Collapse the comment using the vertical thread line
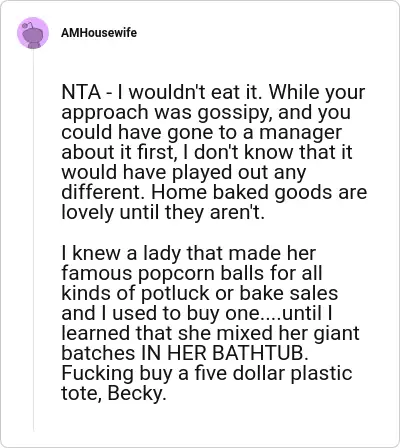This screenshot has width=400, height=448. pyautogui.click(x=33, y=240)
